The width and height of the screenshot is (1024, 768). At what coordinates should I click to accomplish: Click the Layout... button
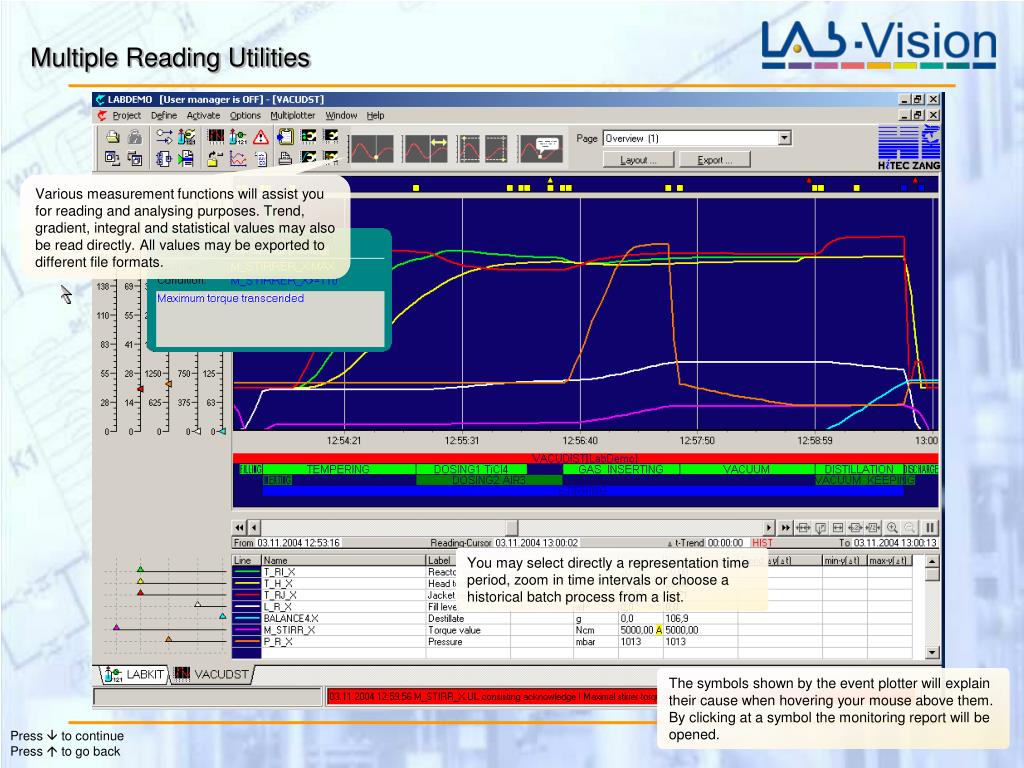(x=637, y=160)
